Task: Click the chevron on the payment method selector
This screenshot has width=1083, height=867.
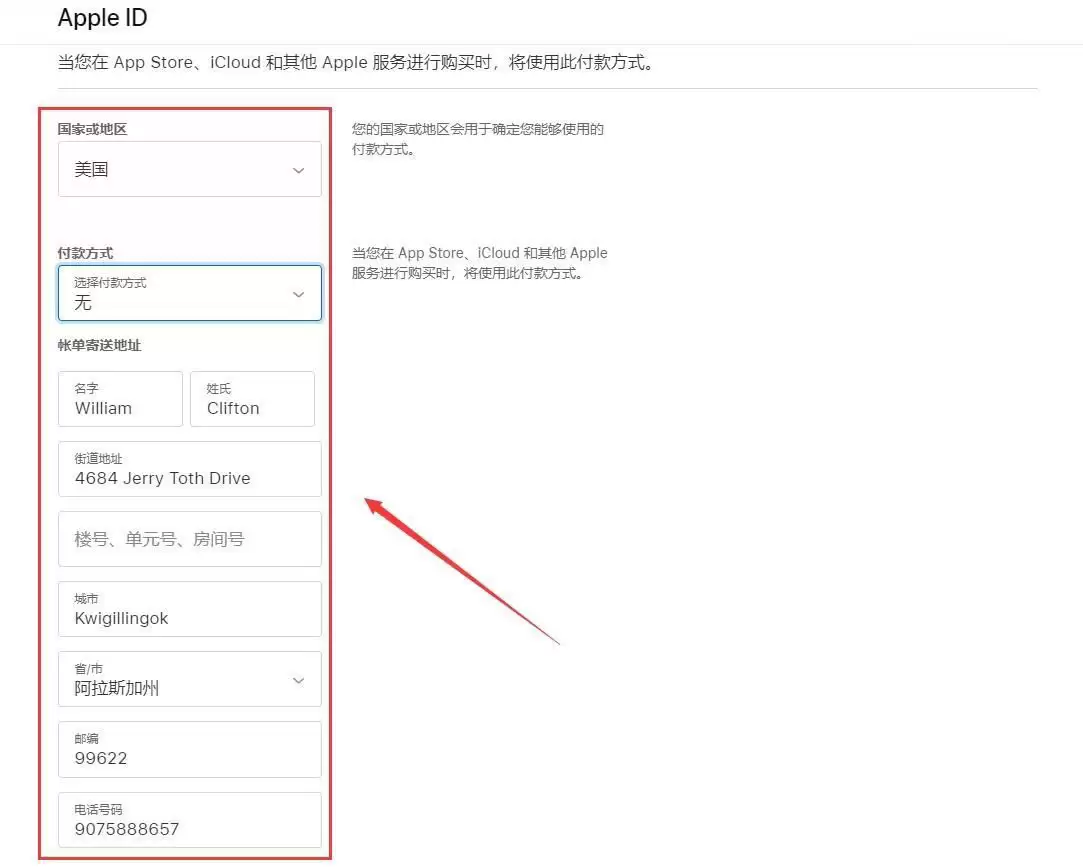Action: pos(298,293)
